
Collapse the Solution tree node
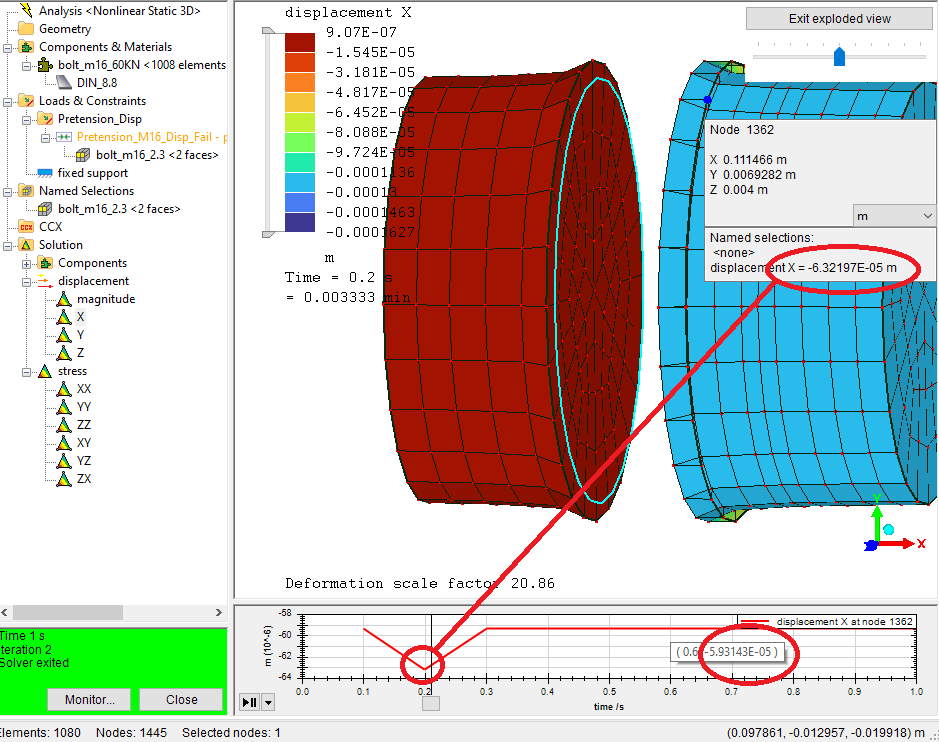point(8,245)
